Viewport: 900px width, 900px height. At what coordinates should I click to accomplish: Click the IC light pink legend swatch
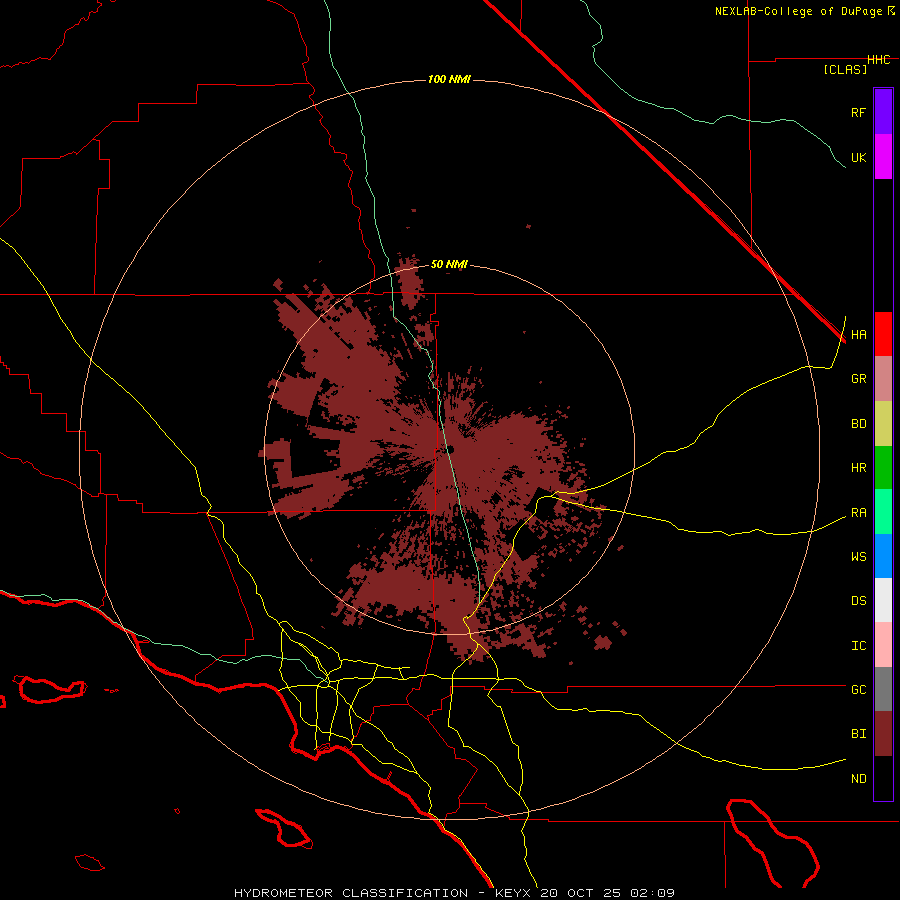(x=883, y=645)
